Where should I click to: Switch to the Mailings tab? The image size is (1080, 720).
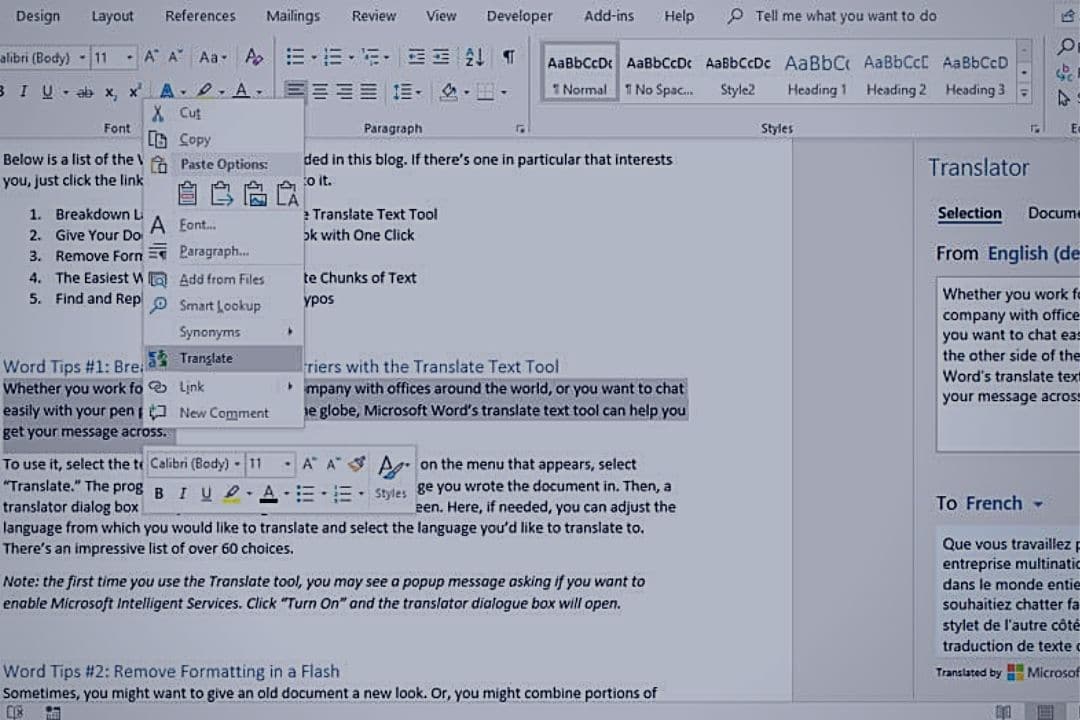click(x=293, y=16)
